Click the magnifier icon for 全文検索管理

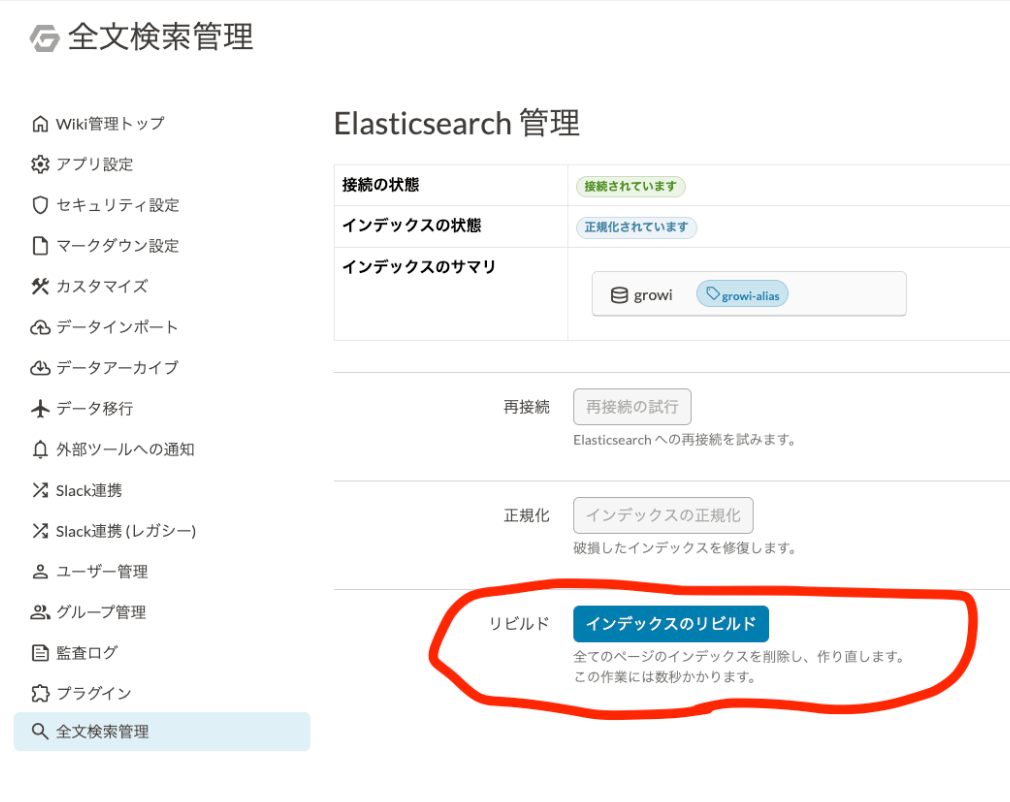click(x=40, y=731)
